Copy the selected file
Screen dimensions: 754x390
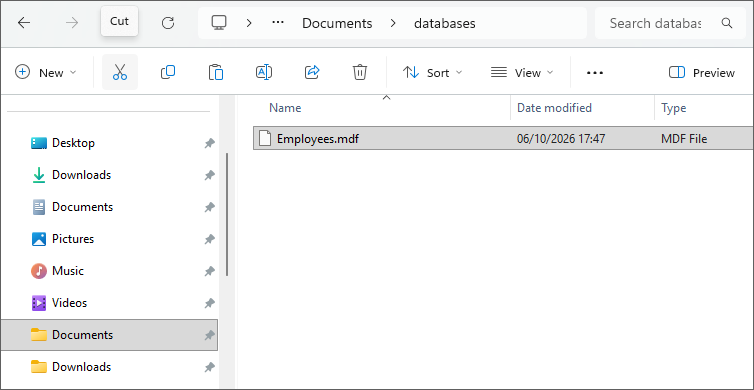(168, 72)
